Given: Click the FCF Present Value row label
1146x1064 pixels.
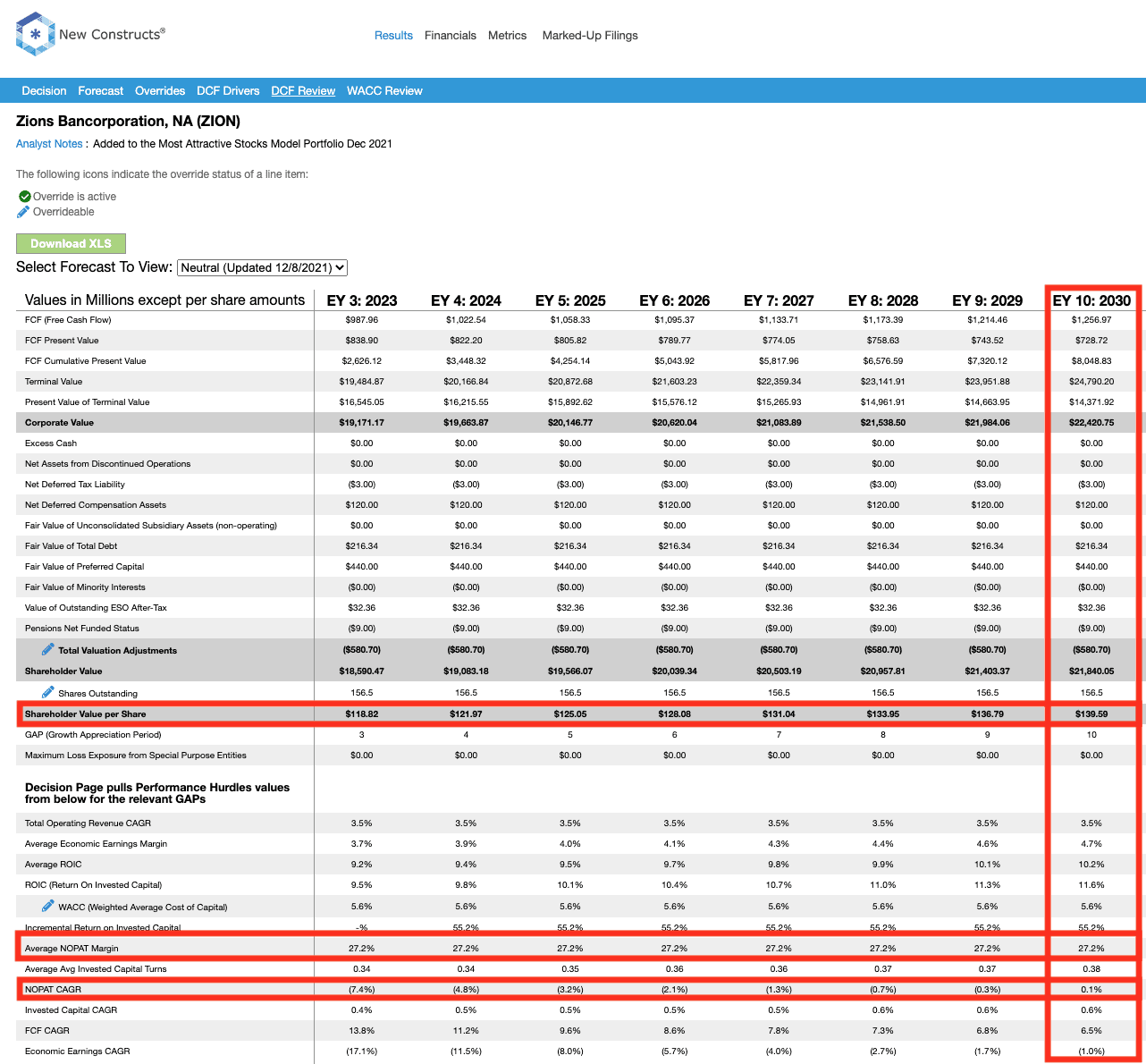Looking at the screenshot, I should click(62, 341).
